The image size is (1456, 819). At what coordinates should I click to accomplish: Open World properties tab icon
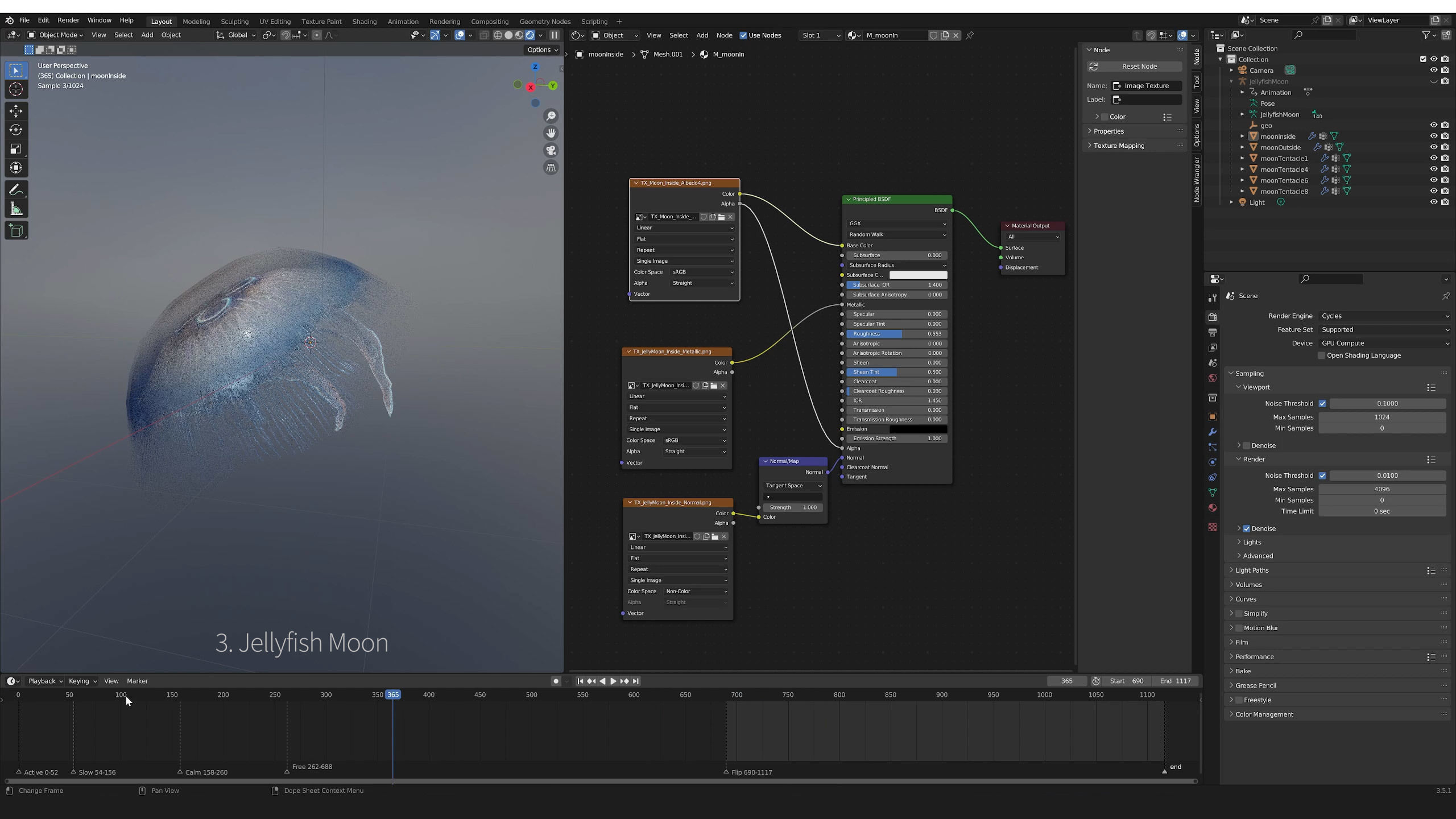pyautogui.click(x=1213, y=378)
